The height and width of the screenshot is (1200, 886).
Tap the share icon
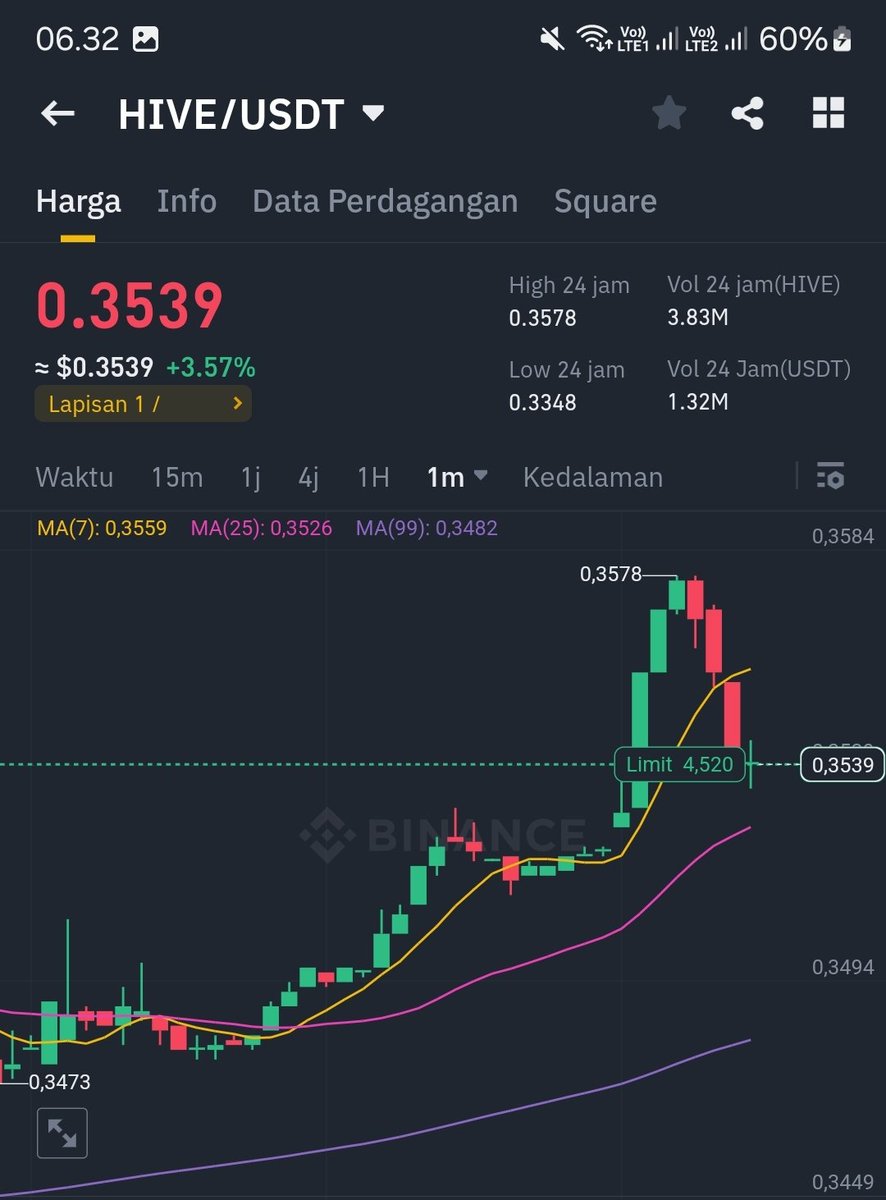pos(747,113)
